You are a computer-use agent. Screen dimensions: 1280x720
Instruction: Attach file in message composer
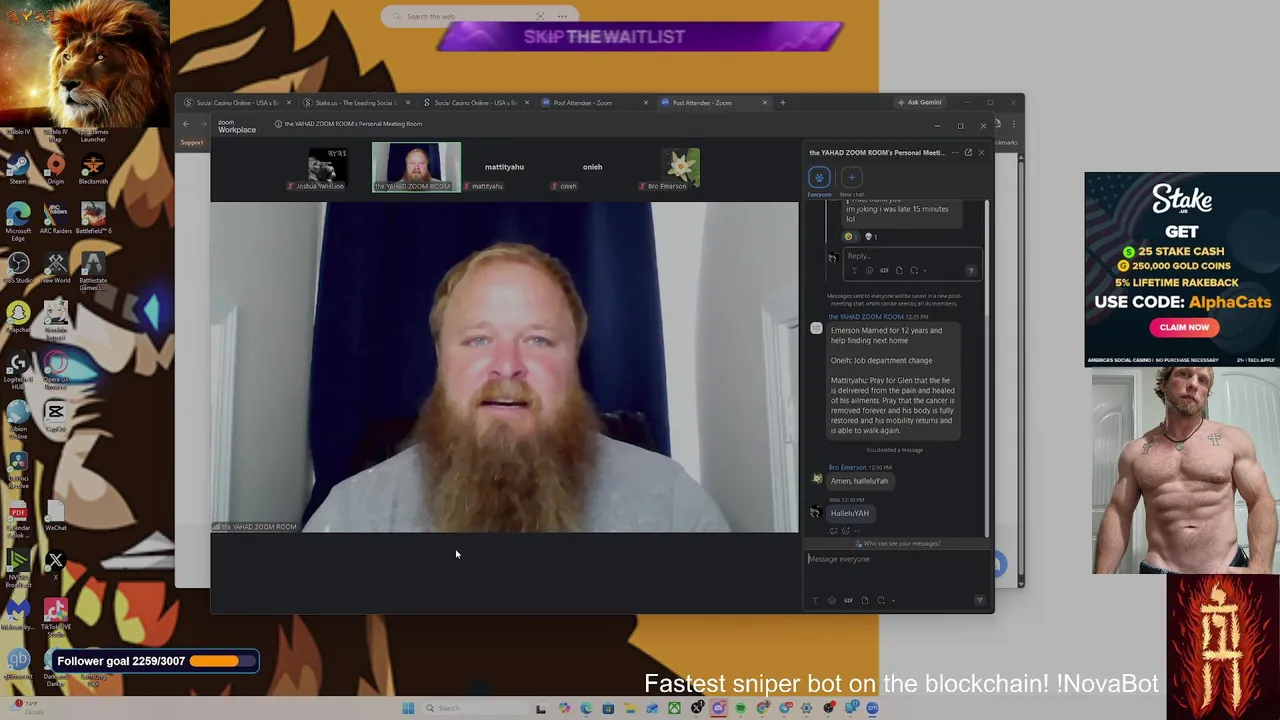pos(865,600)
